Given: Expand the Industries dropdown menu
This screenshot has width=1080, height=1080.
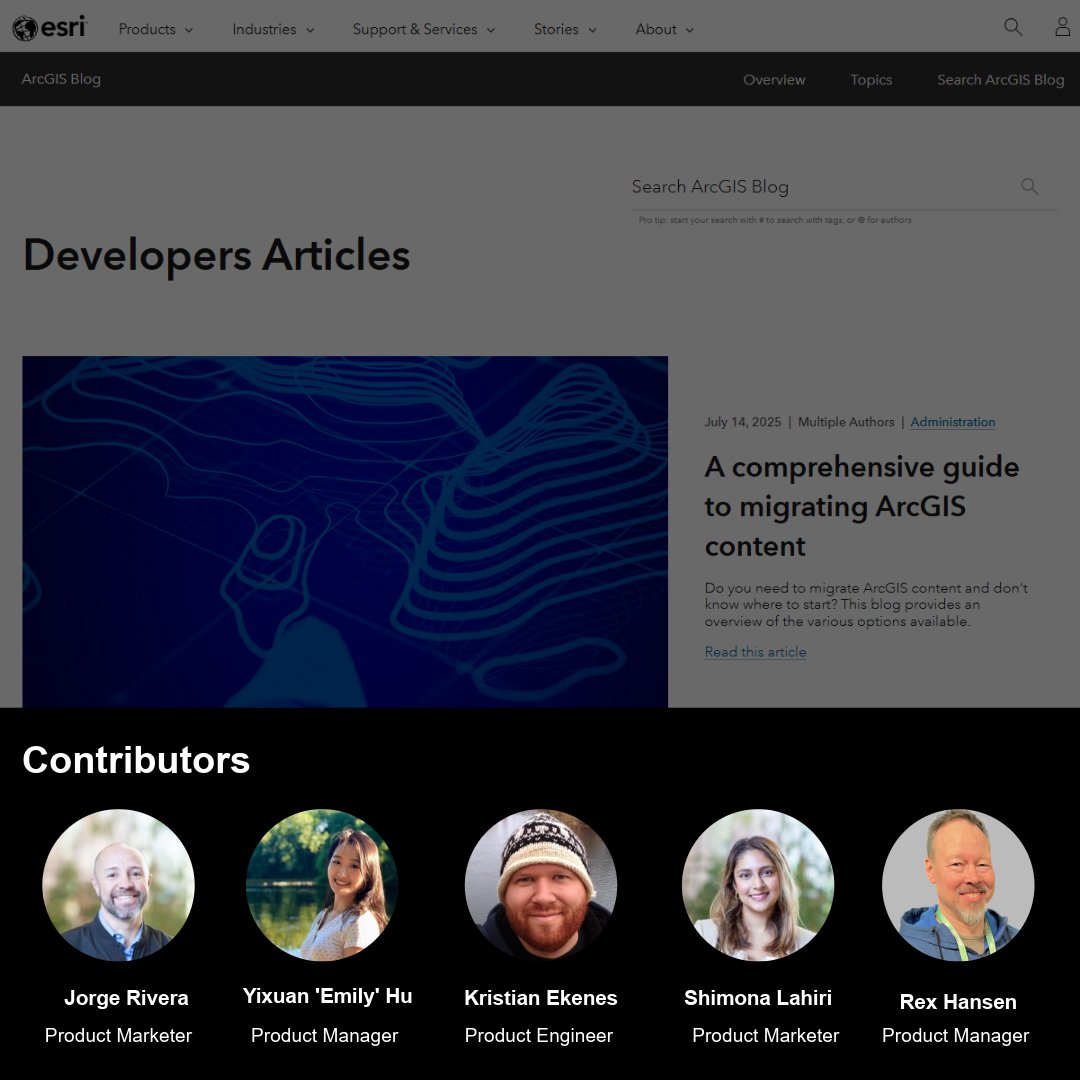Looking at the screenshot, I should click(x=273, y=29).
